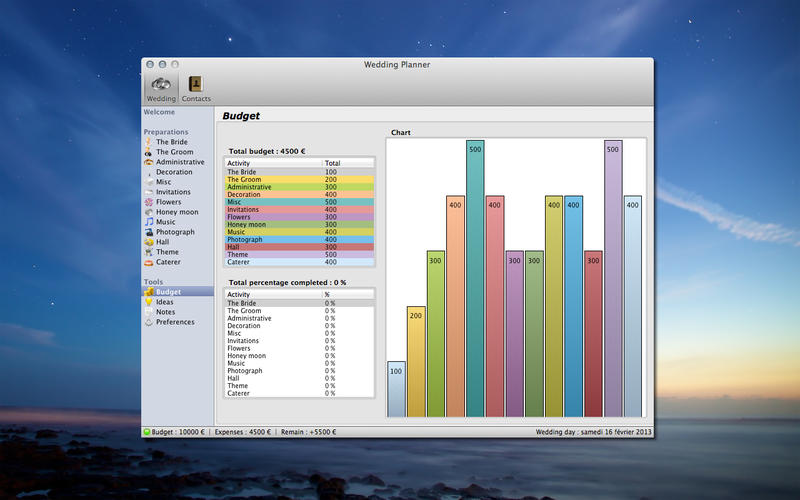Zoom the window with the third title bar button

point(174,64)
